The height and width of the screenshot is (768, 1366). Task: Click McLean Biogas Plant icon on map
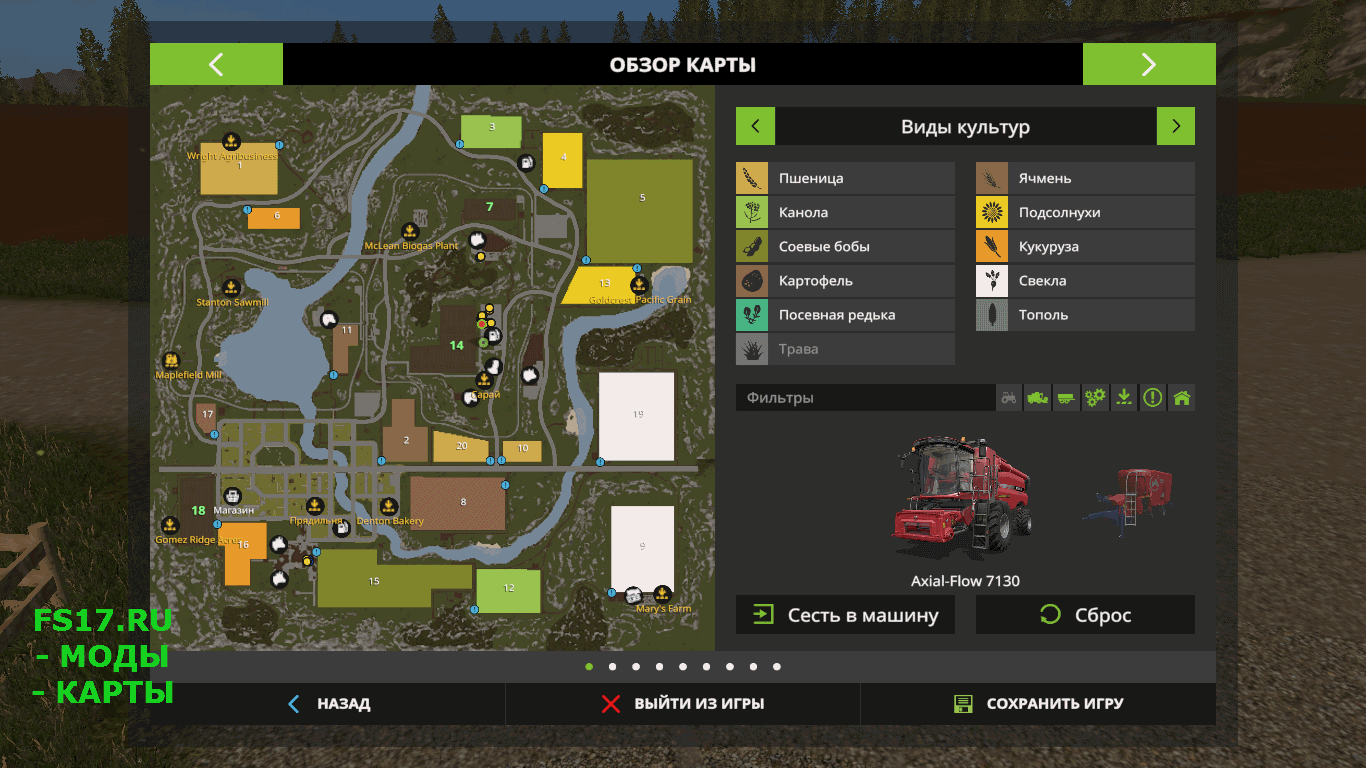(x=410, y=230)
